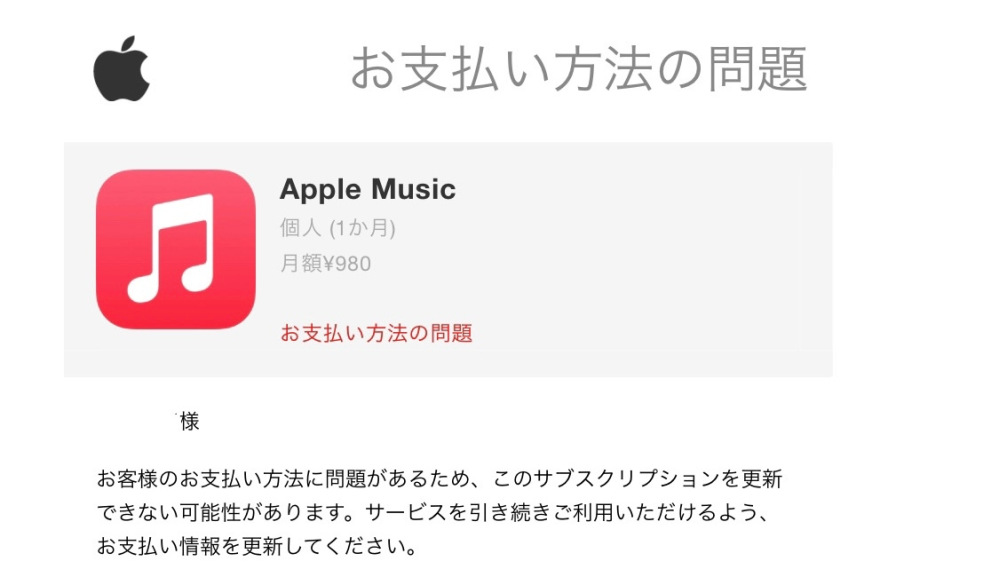Click the 様 honorific in the greeting
This screenshot has width=999, height=577.
pos(189,421)
